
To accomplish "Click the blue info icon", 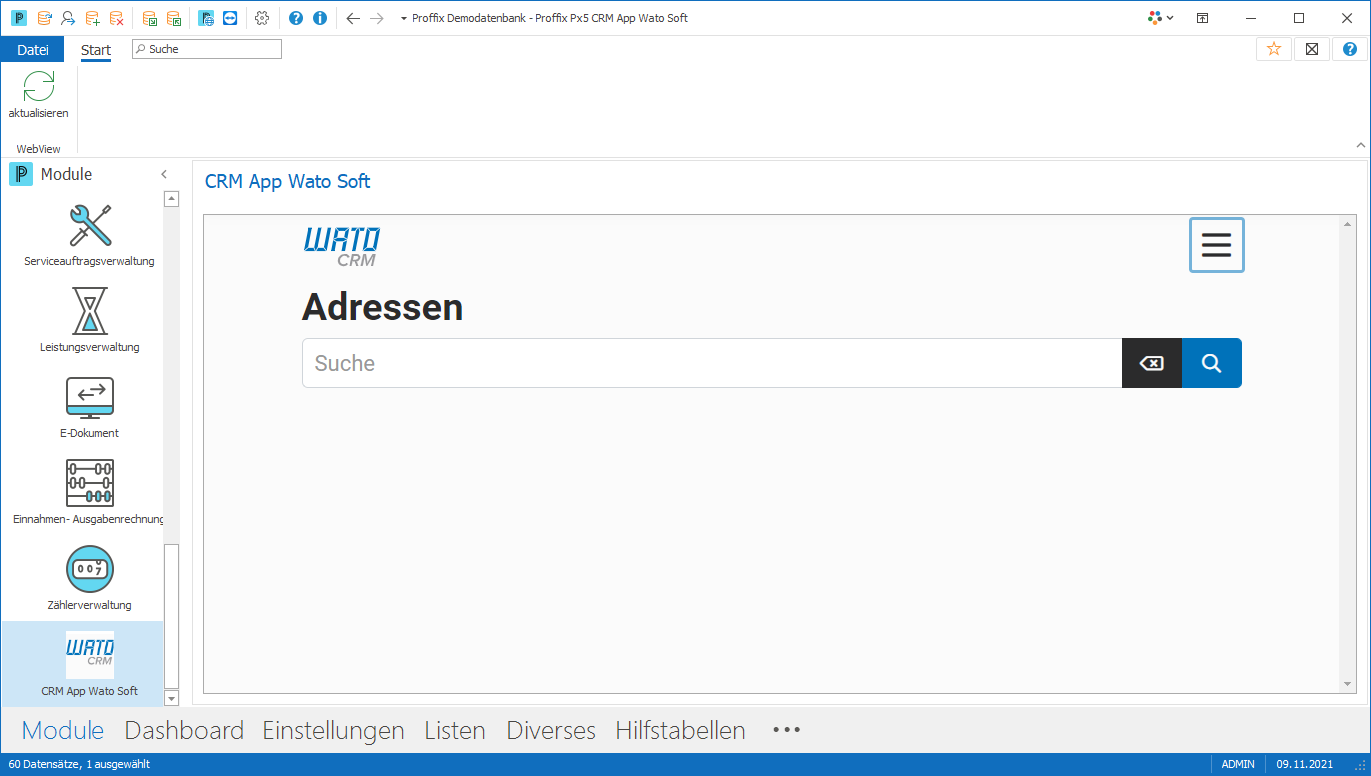I will [x=320, y=18].
